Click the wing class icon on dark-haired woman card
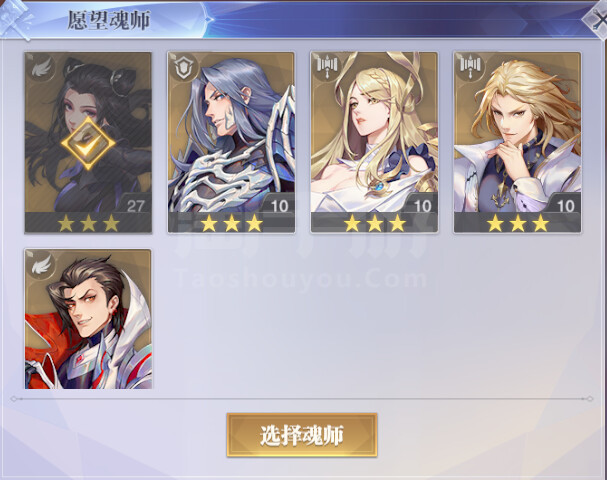 tap(40, 69)
